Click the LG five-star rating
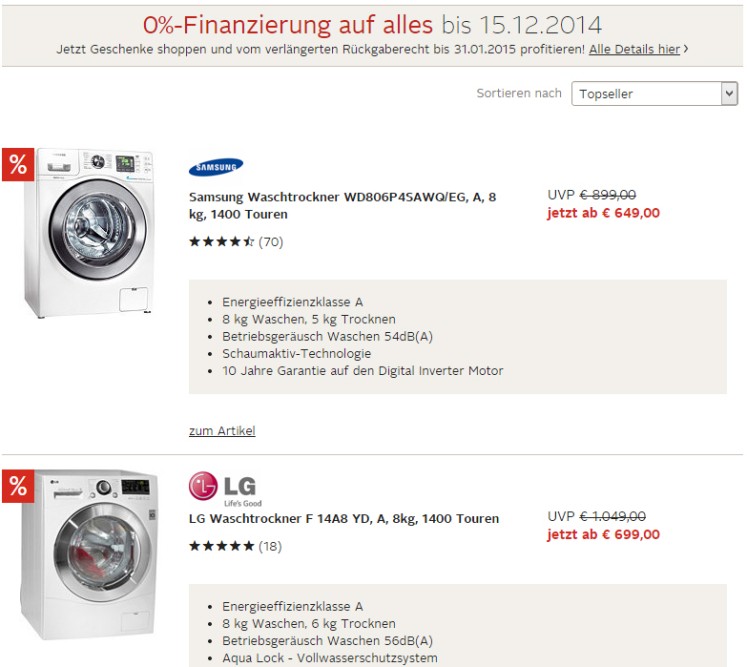747x667 pixels. pos(221,546)
